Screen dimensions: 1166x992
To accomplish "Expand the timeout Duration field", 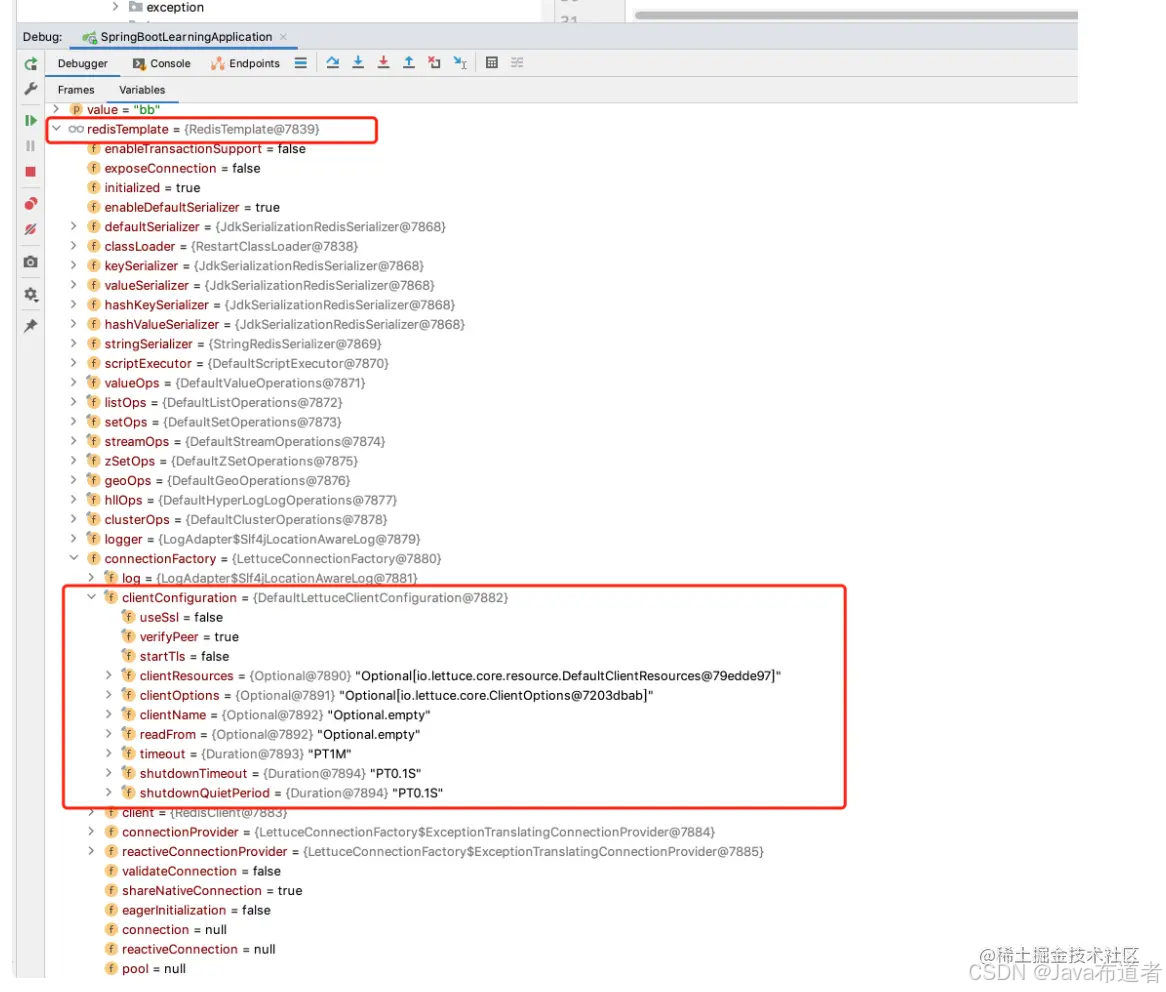I will pyautogui.click(x=109, y=753).
